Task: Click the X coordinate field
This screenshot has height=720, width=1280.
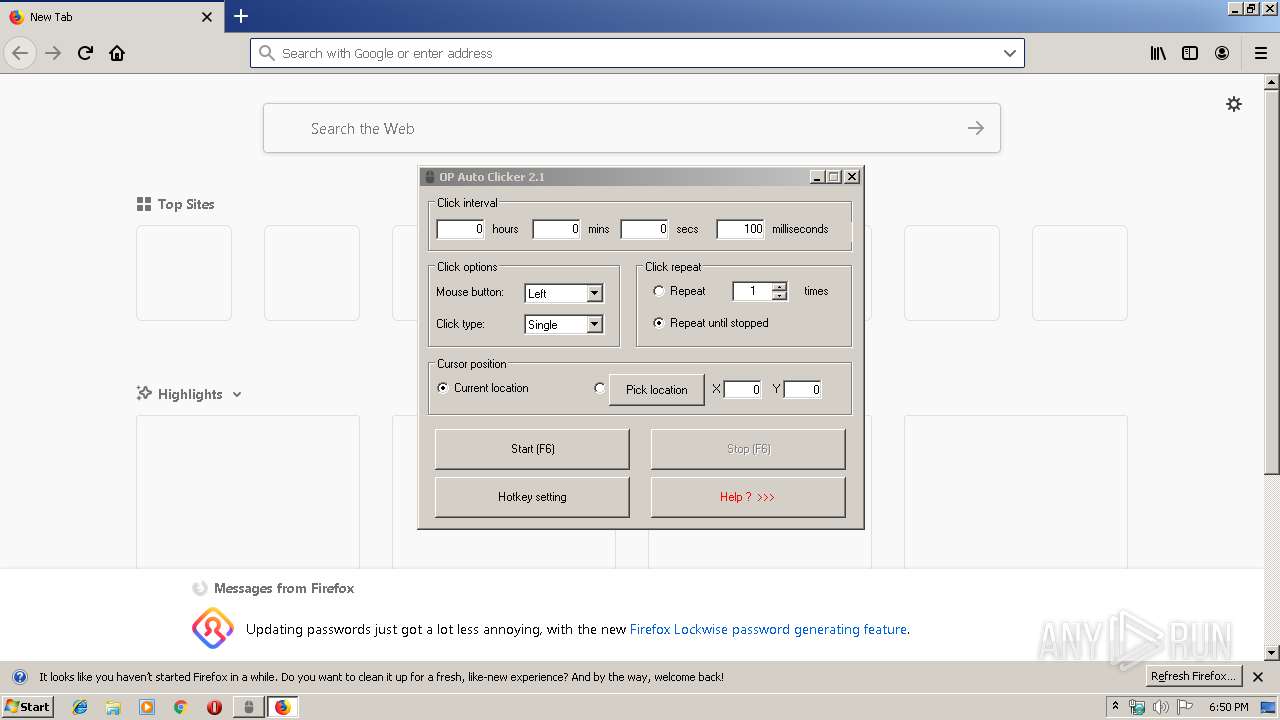Action: [x=743, y=390]
